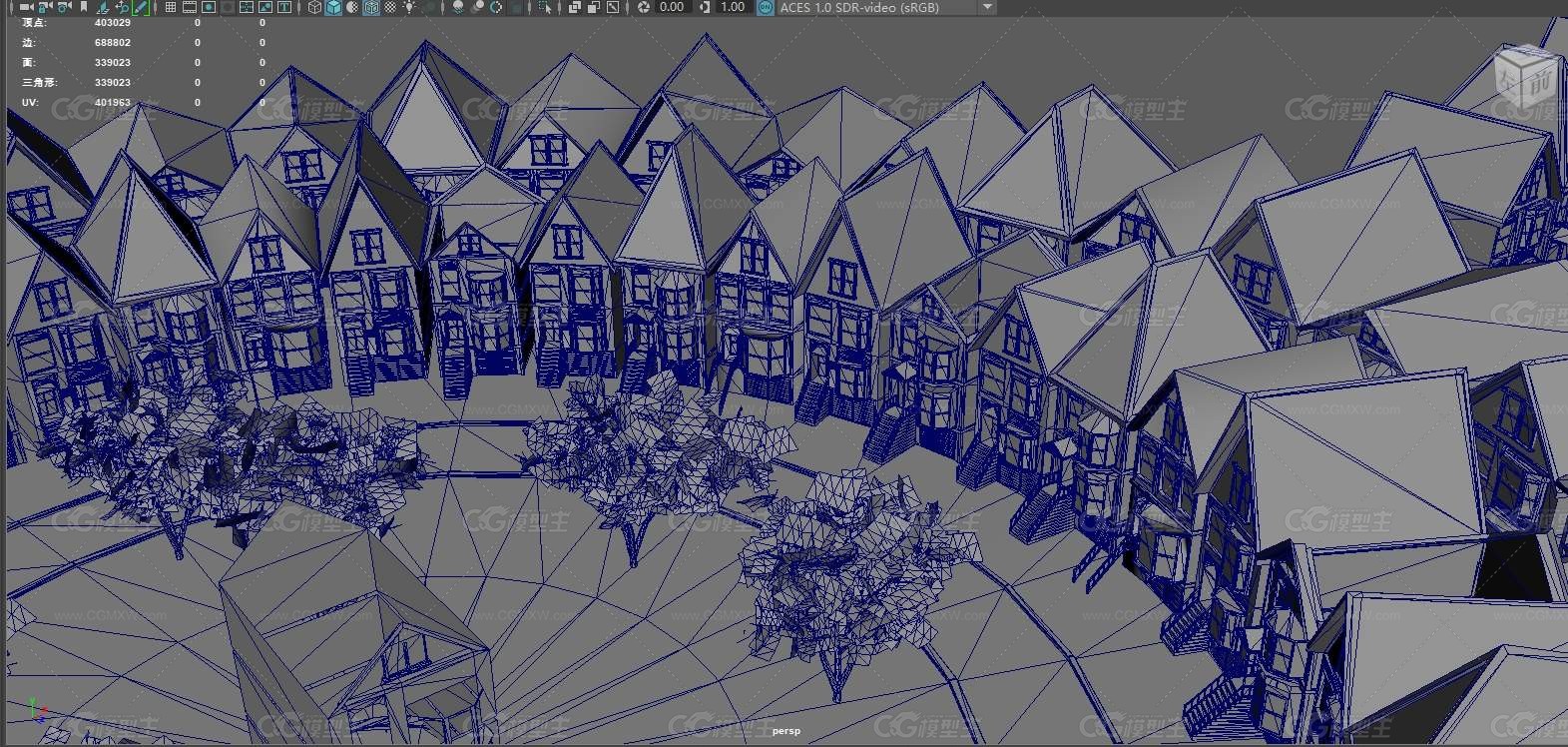This screenshot has height=747, width=1568.
Task: Switch to Smooth Shade All cube
Action: coord(333,7)
